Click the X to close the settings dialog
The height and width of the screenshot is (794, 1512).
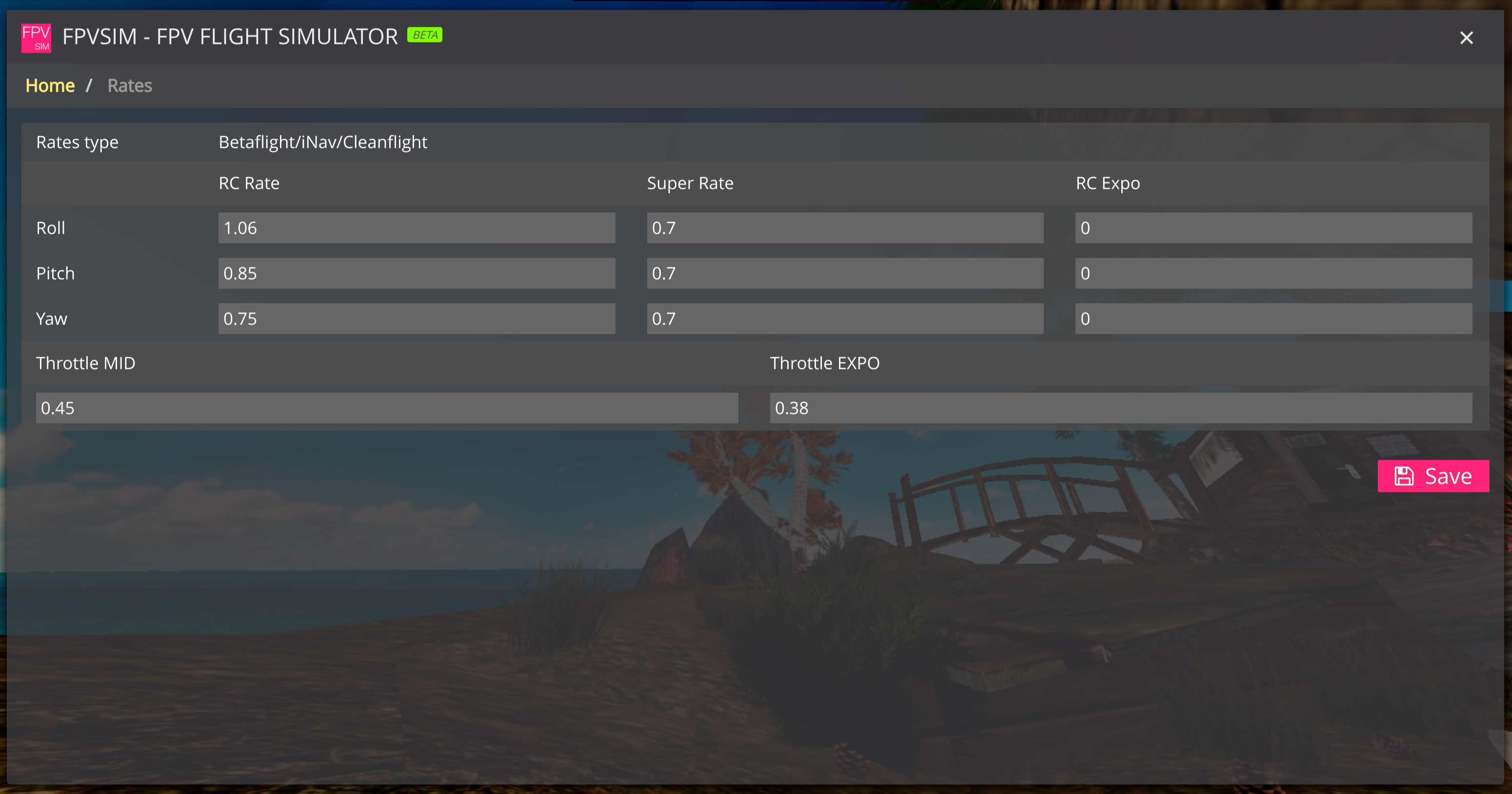1466,38
